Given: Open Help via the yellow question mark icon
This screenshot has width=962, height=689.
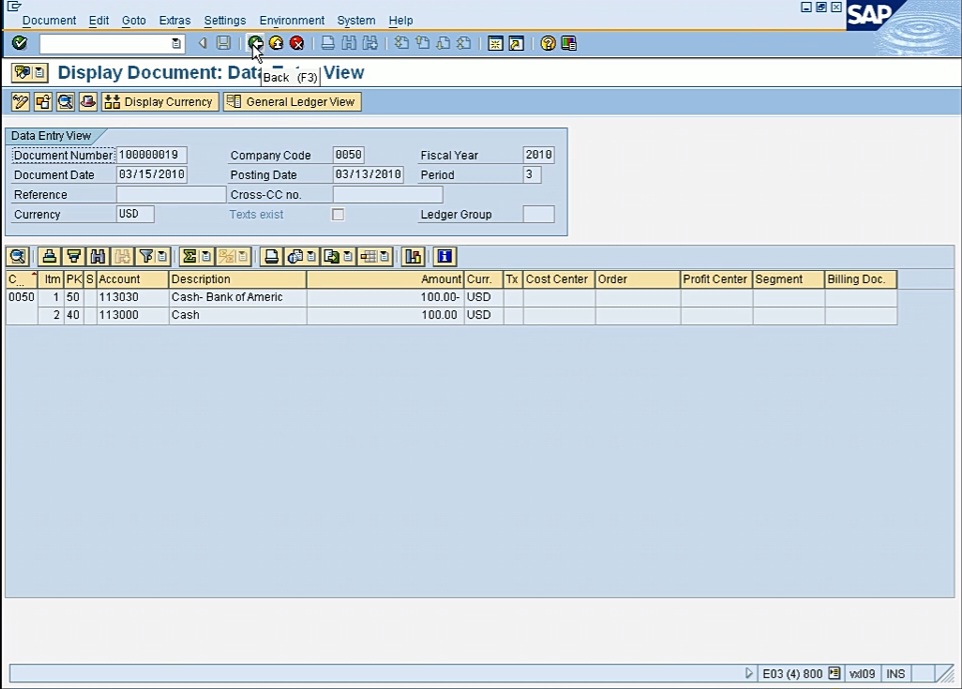Looking at the screenshot, I should [548, 43].
